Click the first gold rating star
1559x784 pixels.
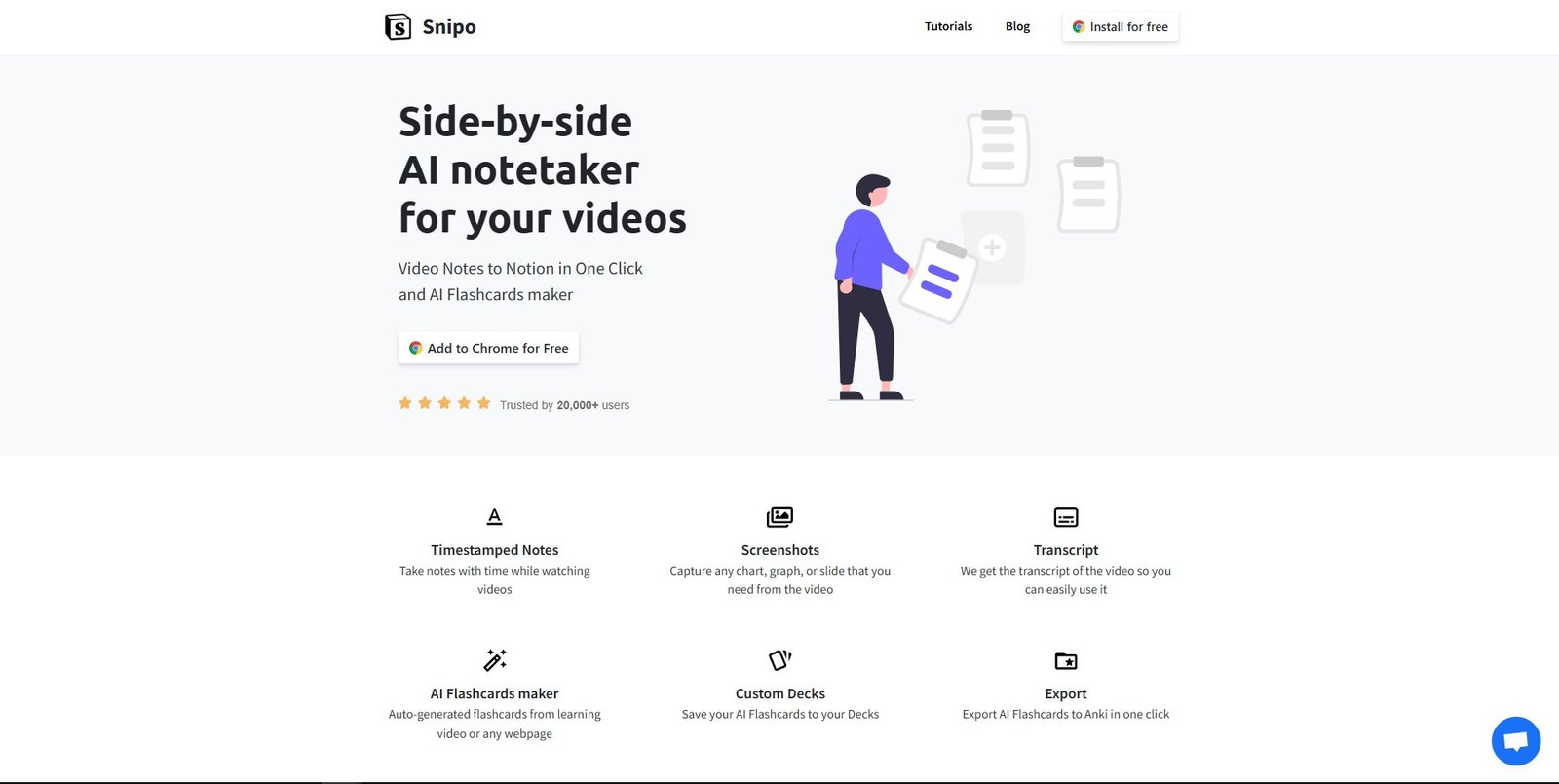pos(405,403)
